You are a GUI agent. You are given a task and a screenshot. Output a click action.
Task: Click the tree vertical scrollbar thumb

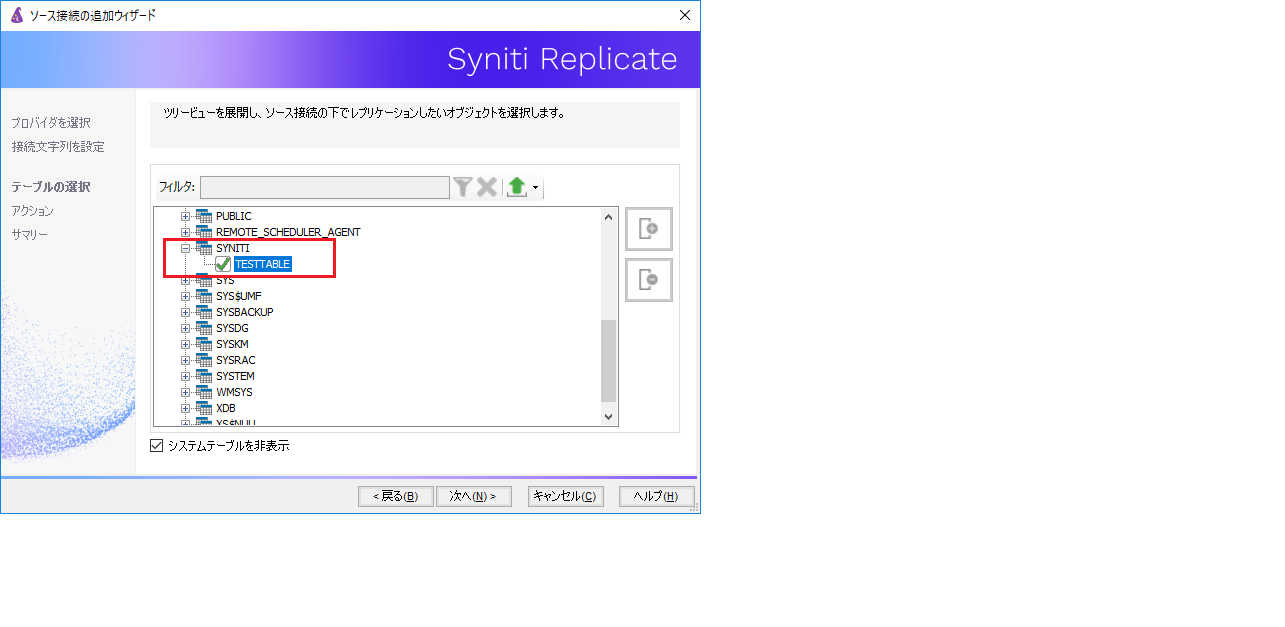tap(608, 361)
